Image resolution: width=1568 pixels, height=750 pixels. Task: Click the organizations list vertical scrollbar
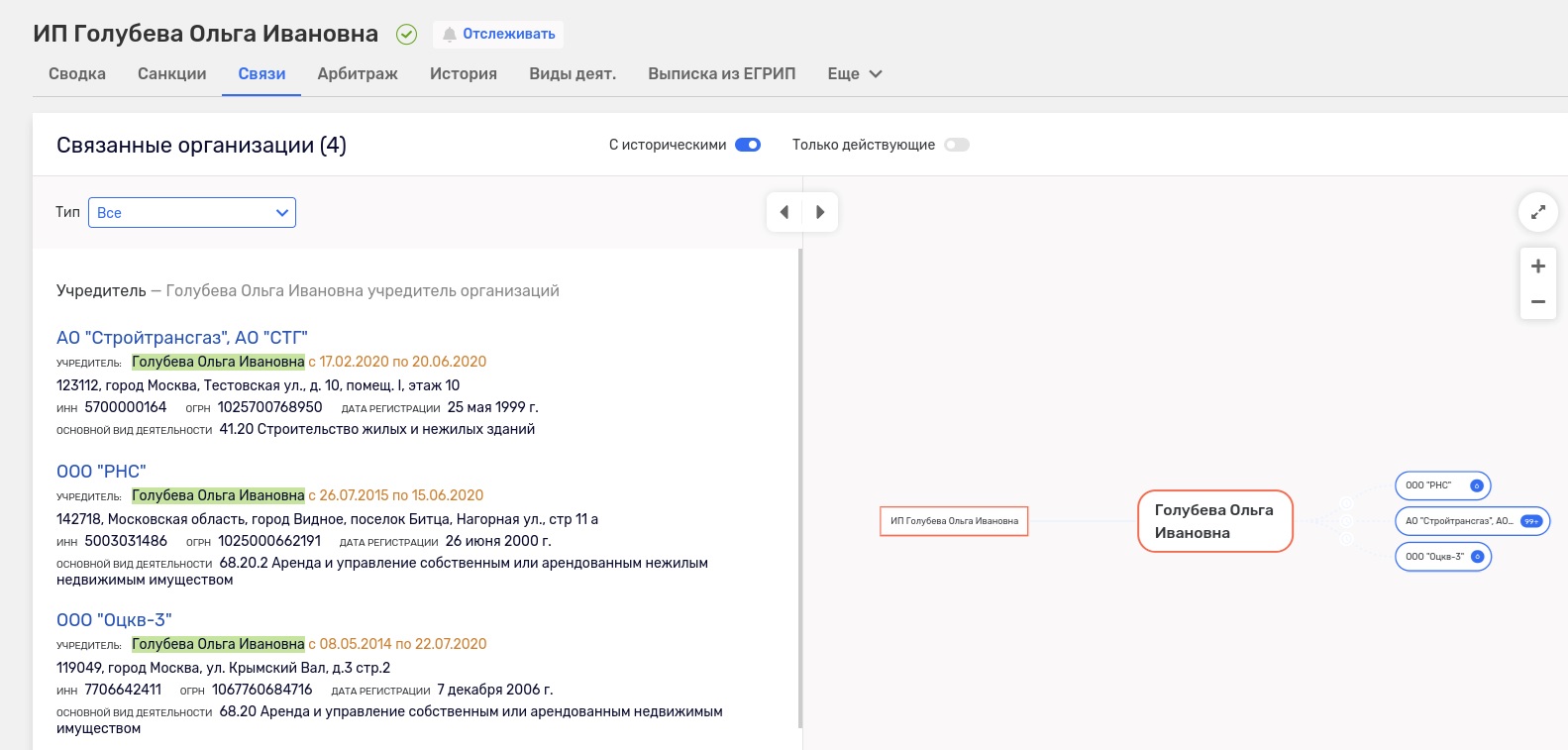click(800, 488)
